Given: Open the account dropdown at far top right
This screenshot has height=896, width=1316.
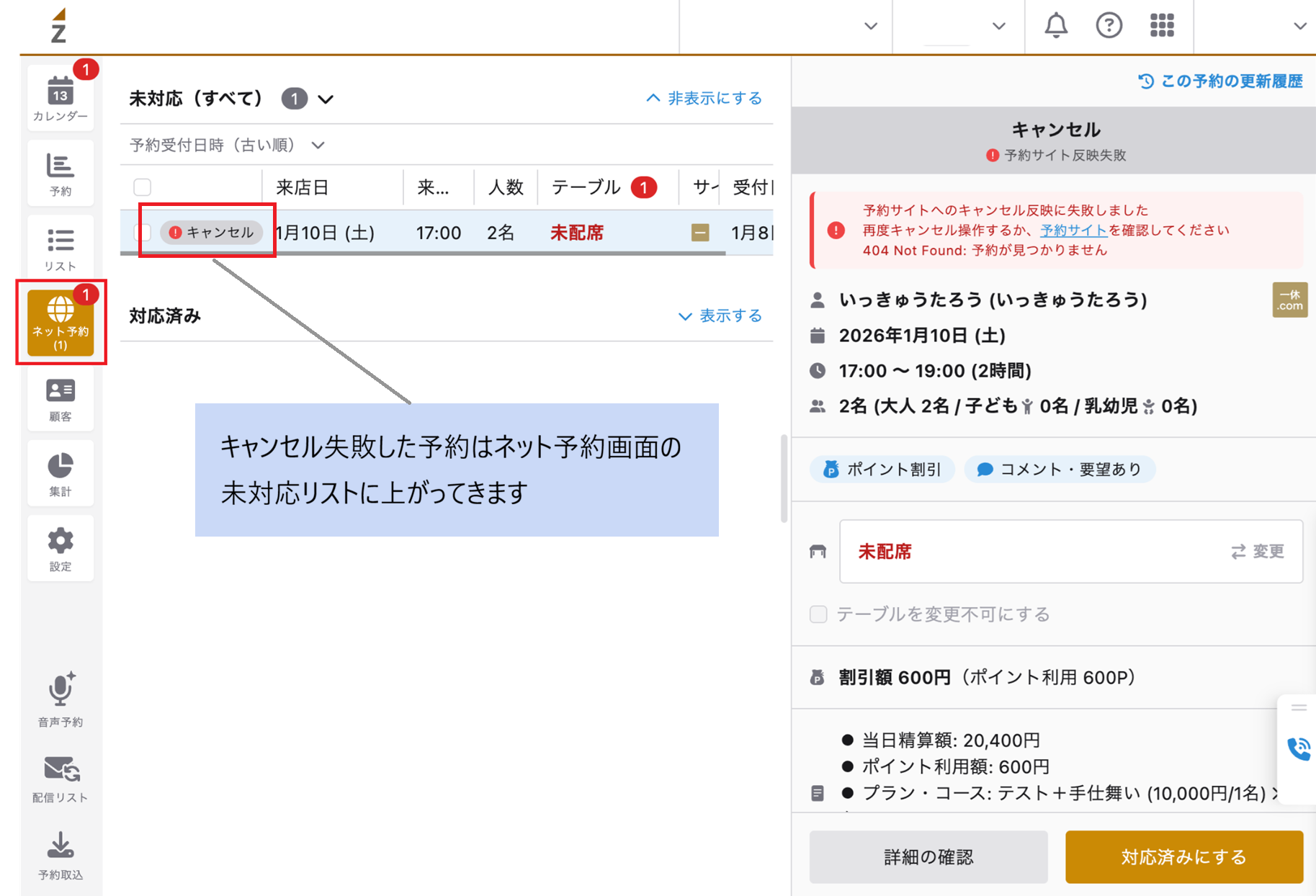Looking at the screenshot, I should click(1299, 26).
